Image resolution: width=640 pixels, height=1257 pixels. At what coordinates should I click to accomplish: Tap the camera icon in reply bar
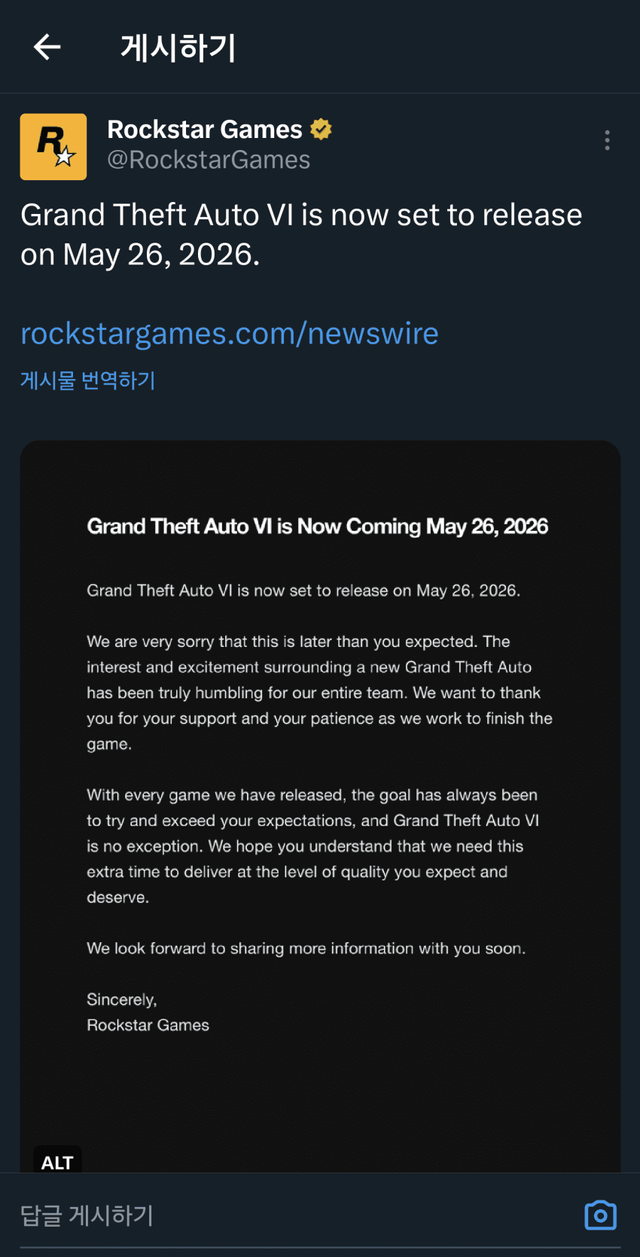(x=600, y=1215)
